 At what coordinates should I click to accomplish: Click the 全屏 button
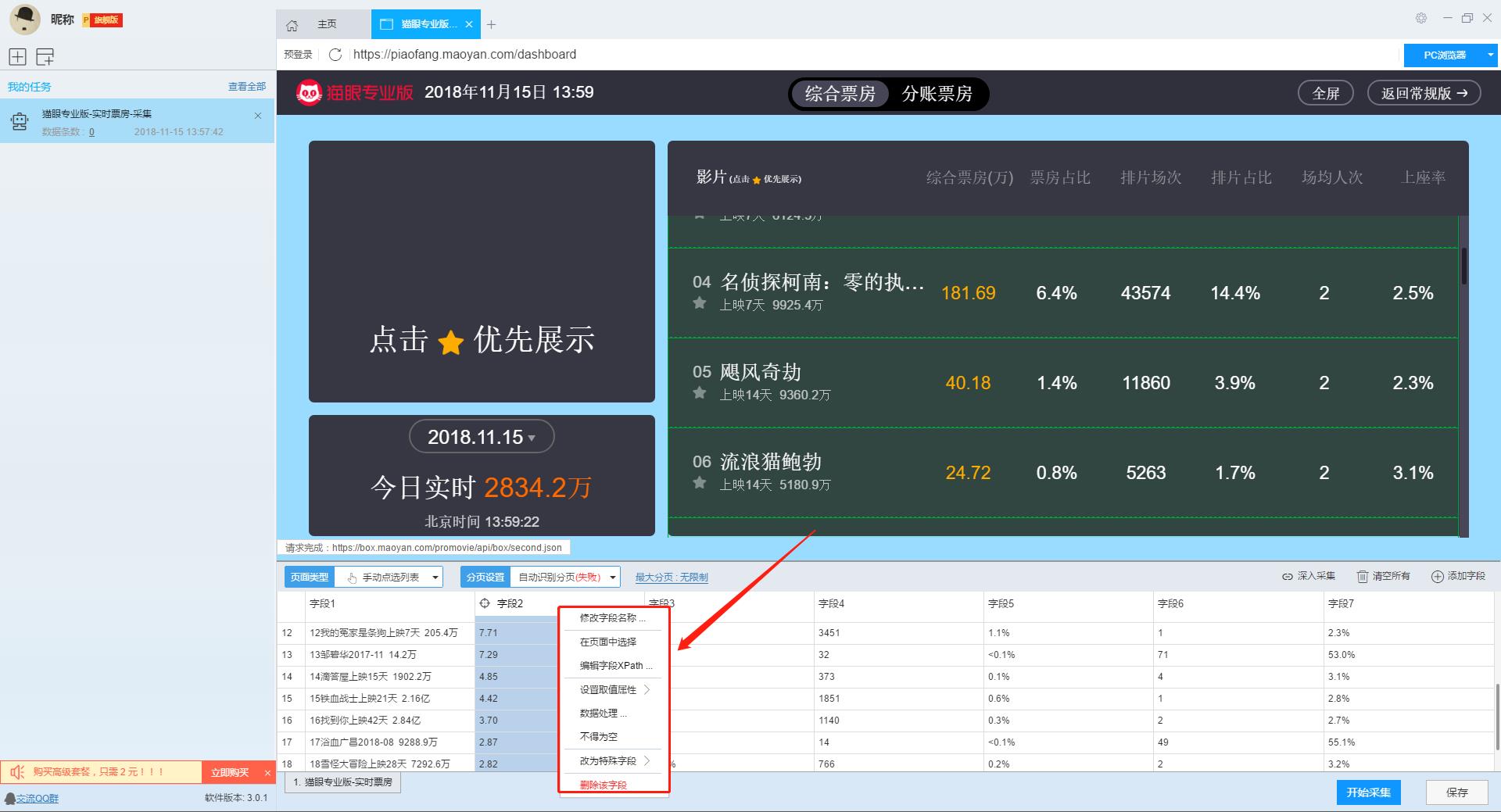click(x=1326, y=93)
